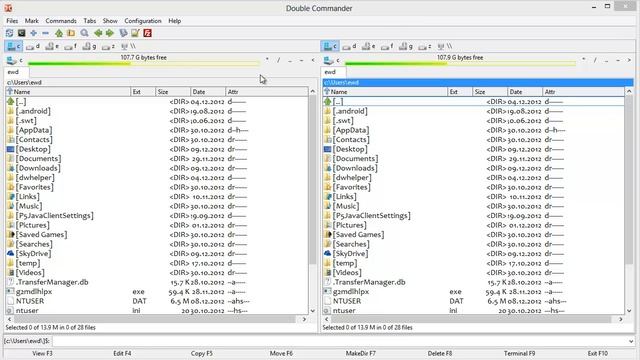
Task: Select drive c in the left drive bar
Action: coord(13,47)
